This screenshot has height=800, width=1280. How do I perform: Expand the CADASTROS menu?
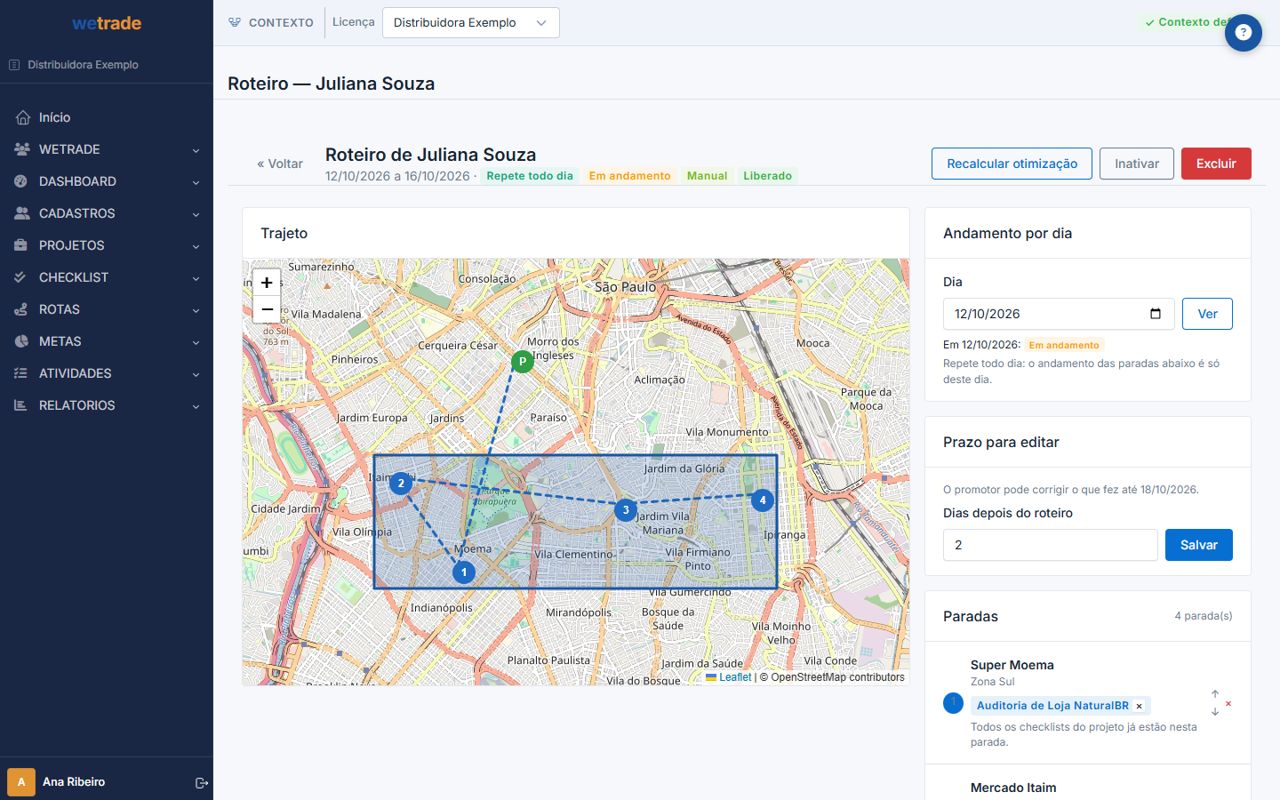[106, 213]
